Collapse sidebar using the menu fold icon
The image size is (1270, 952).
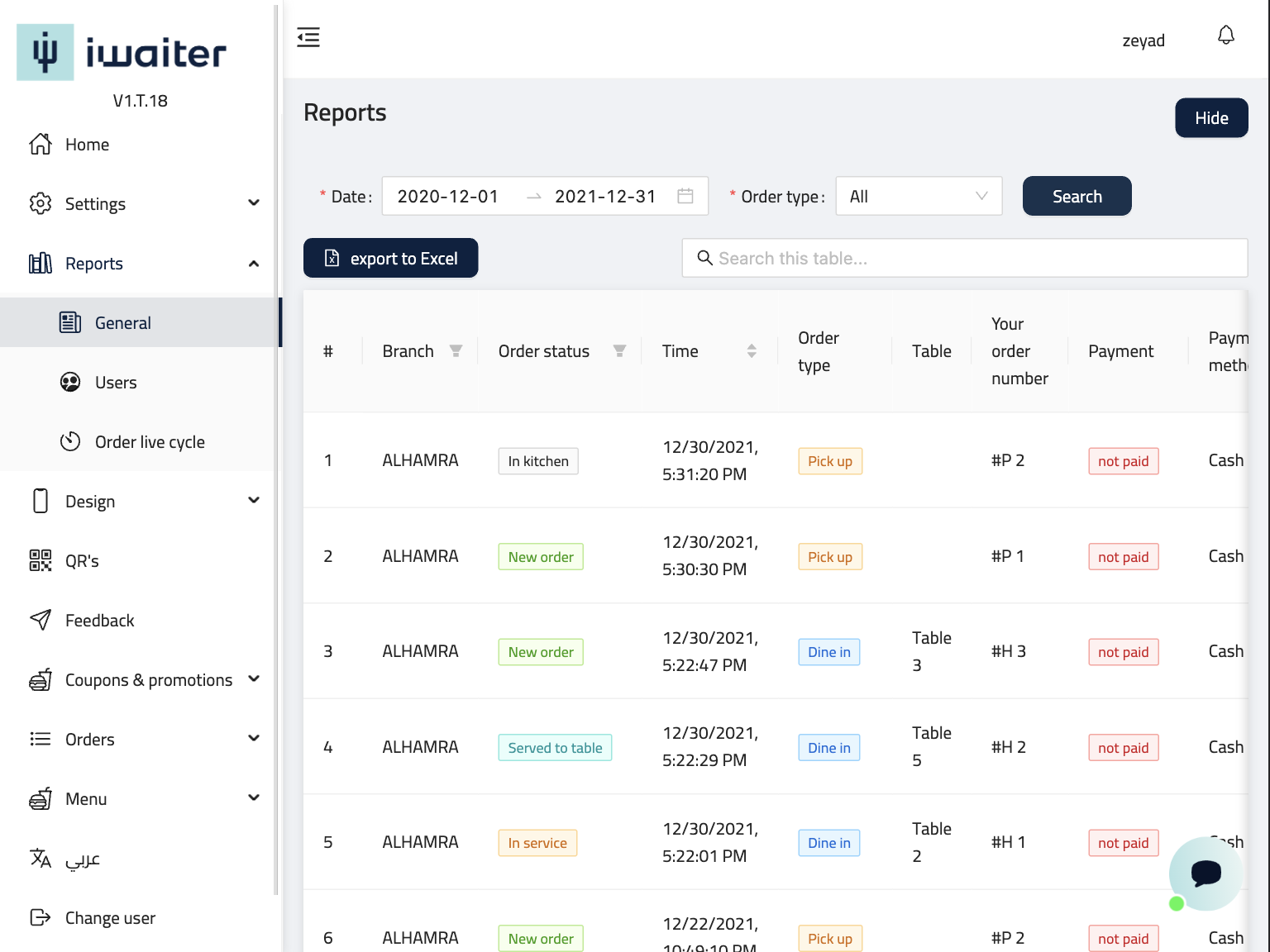point(308,37)
